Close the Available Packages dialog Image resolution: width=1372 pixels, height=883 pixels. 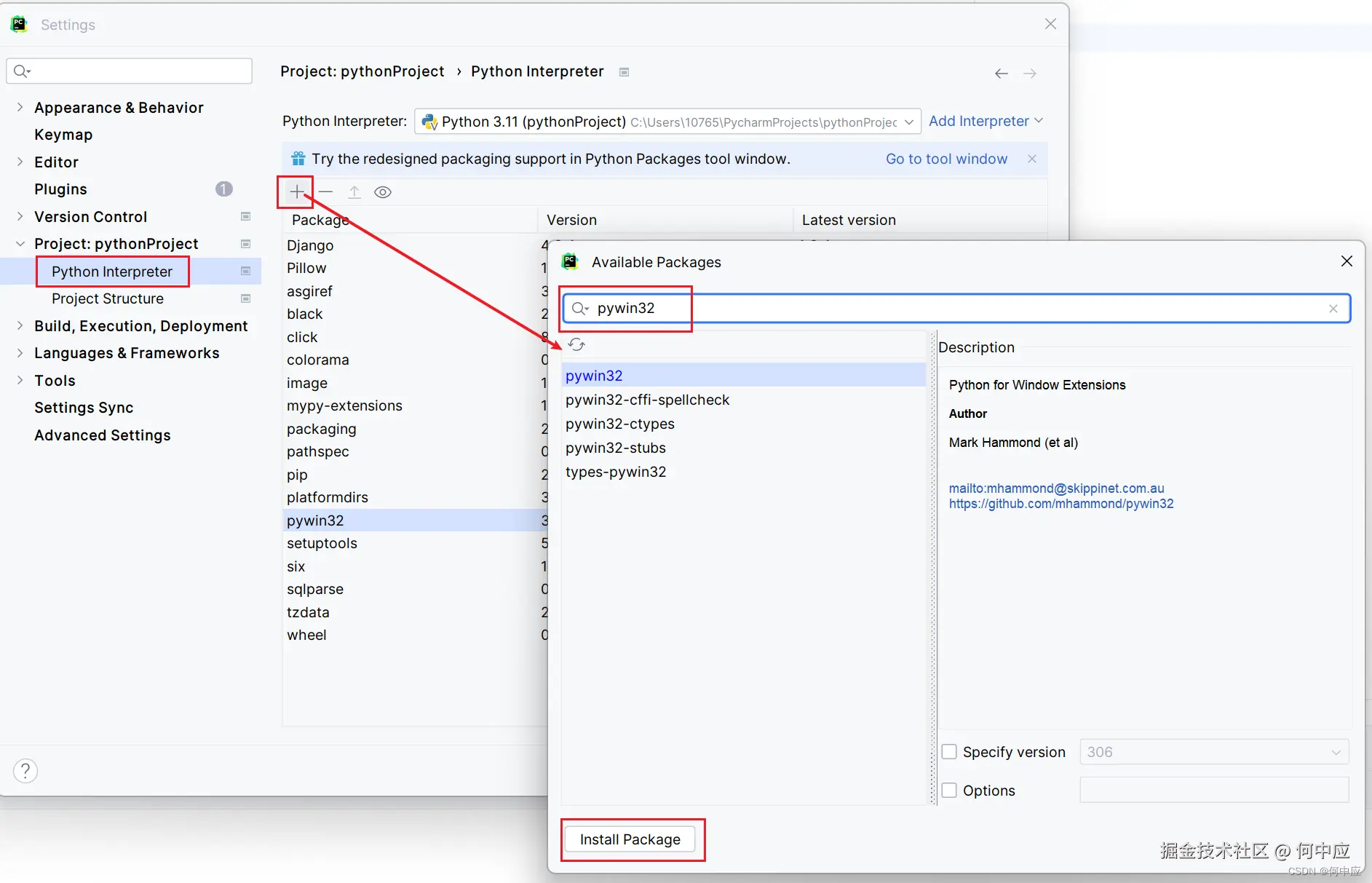tap(1347, 261)
